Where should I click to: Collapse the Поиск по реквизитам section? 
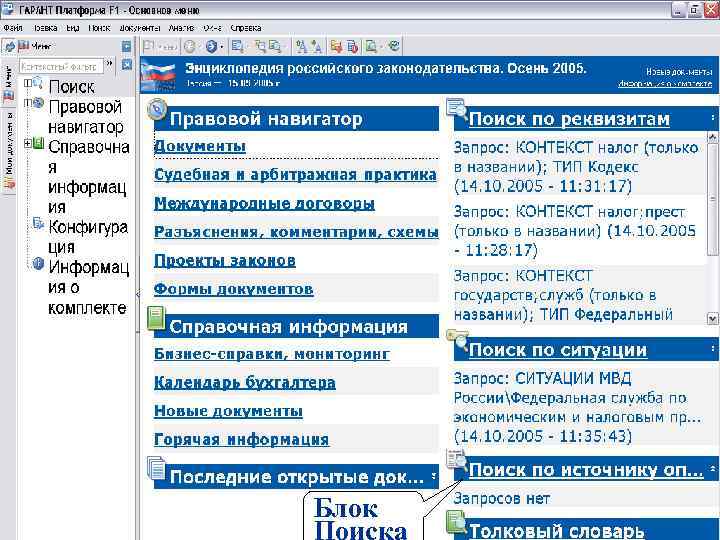[713, 118]
